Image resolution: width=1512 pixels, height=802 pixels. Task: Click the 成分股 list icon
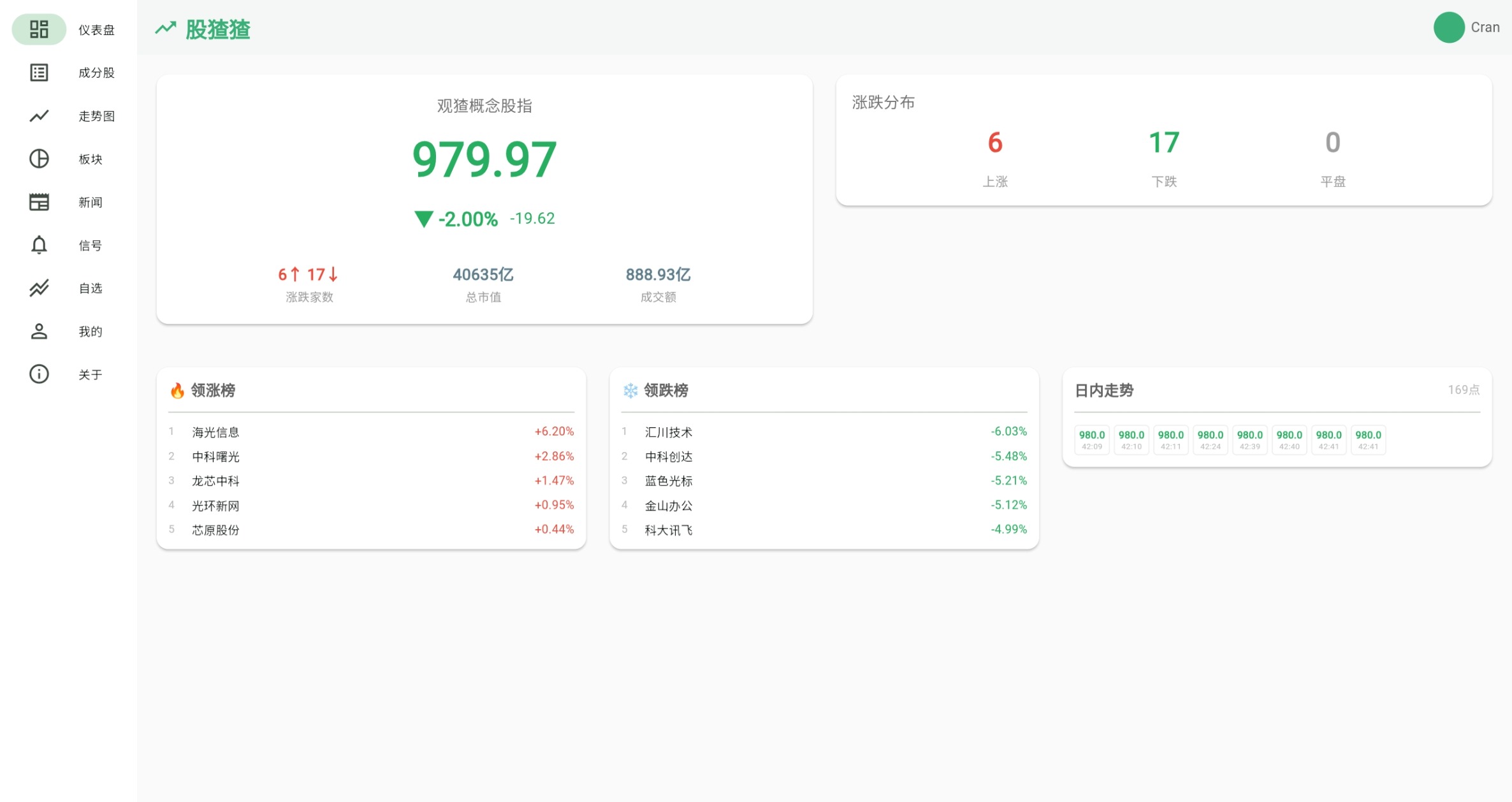39,73
